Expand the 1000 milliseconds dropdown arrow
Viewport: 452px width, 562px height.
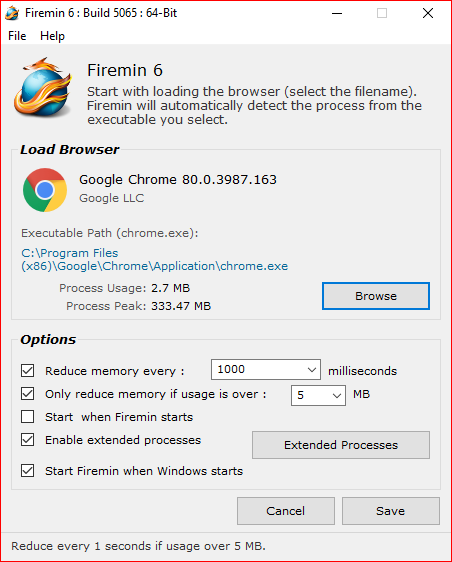[x=312, y=370]
